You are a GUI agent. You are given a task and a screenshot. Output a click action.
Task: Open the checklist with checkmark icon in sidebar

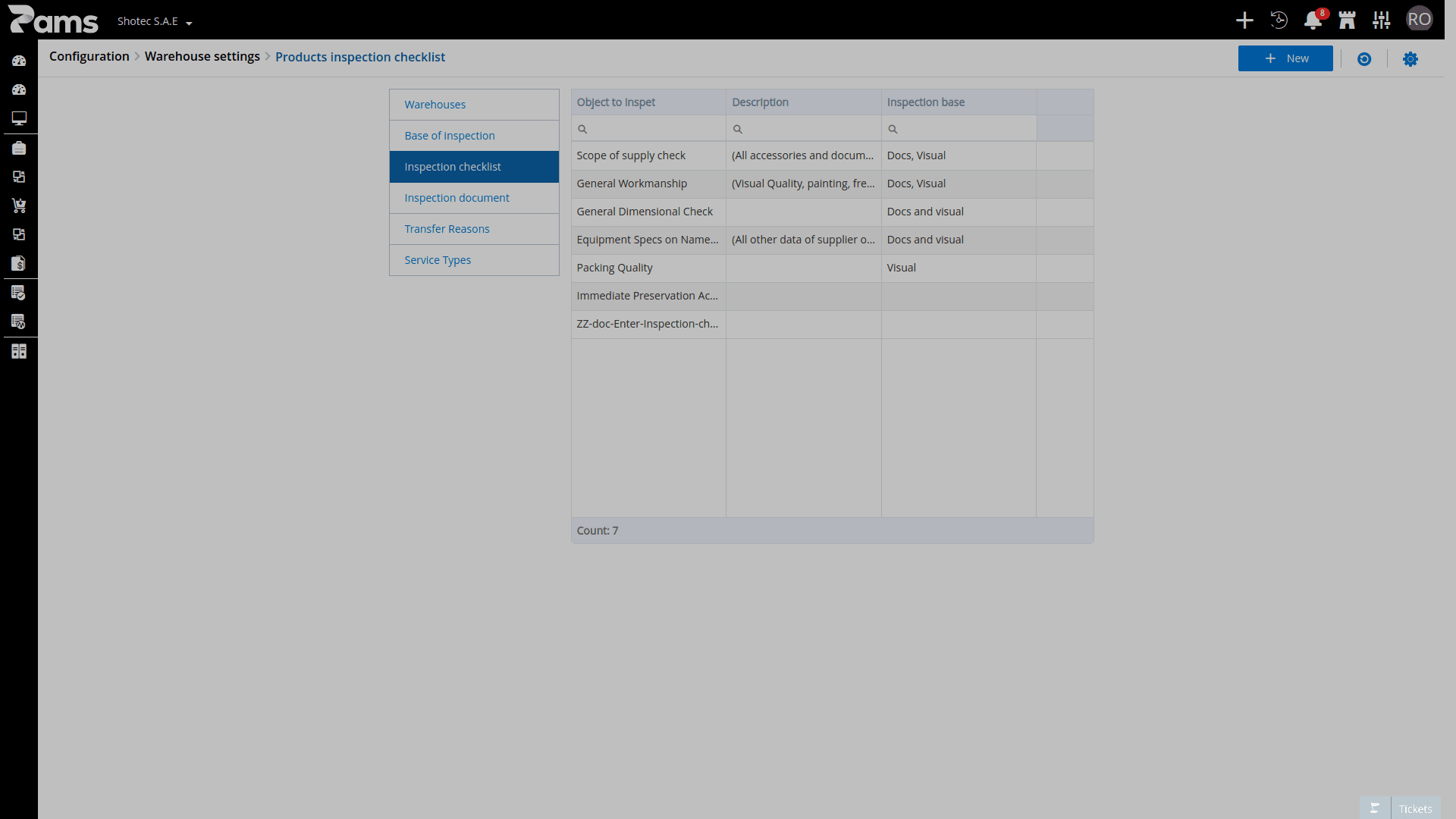point(19,293)
